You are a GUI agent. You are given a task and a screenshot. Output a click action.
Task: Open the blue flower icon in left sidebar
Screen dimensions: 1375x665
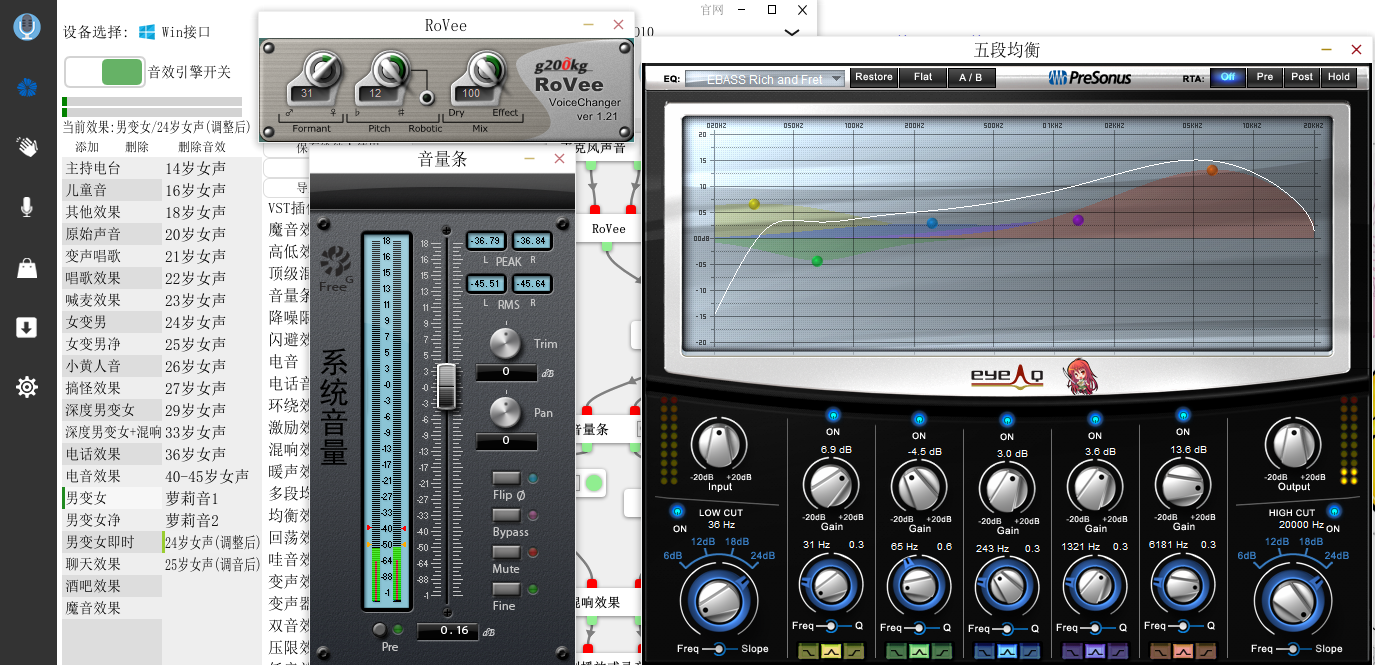point(27,87)
